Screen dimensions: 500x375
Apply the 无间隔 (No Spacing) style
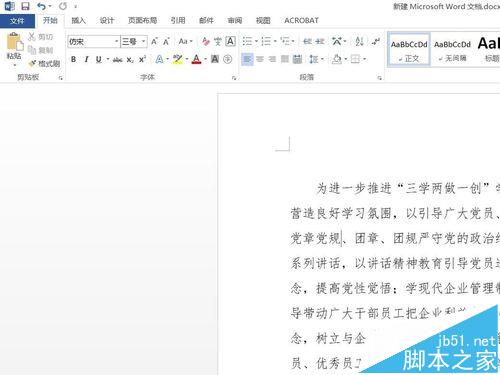pyautogui.click(x=452, y=50)
